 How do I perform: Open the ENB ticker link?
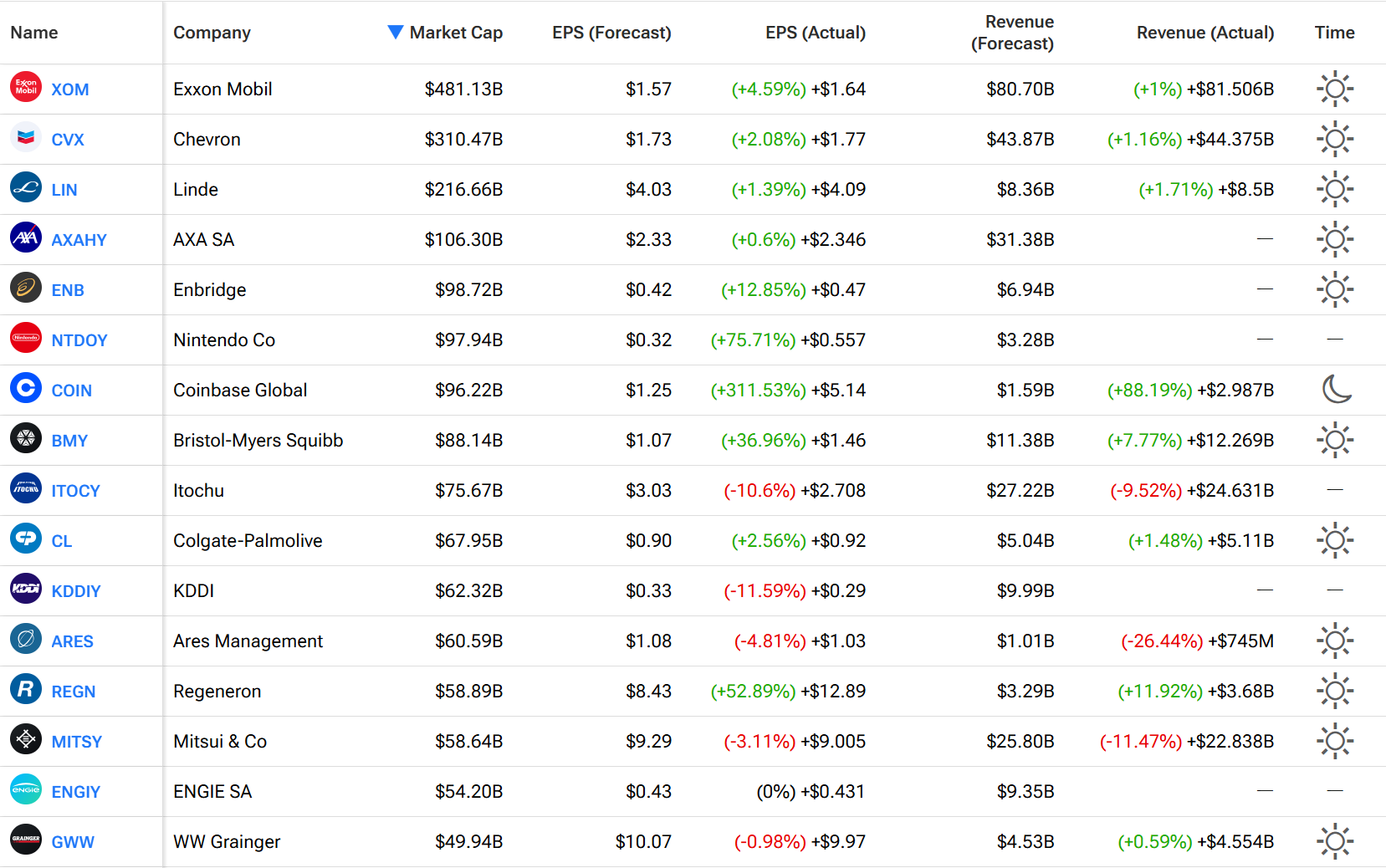pyautogui.click(x=68, y=290)
